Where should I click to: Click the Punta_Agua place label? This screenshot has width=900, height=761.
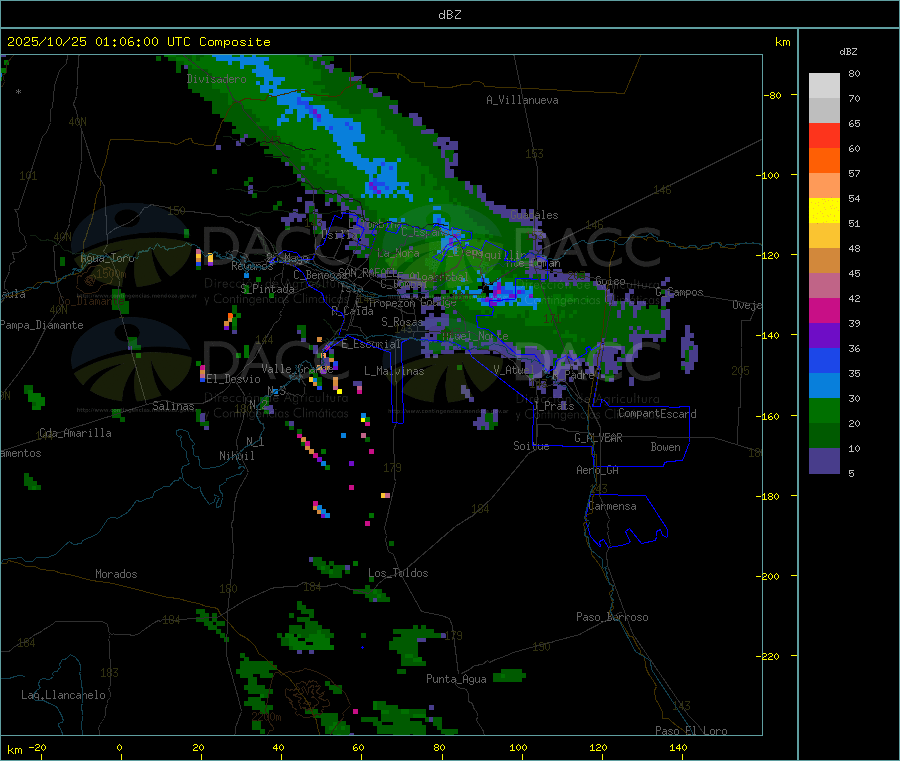456,679
